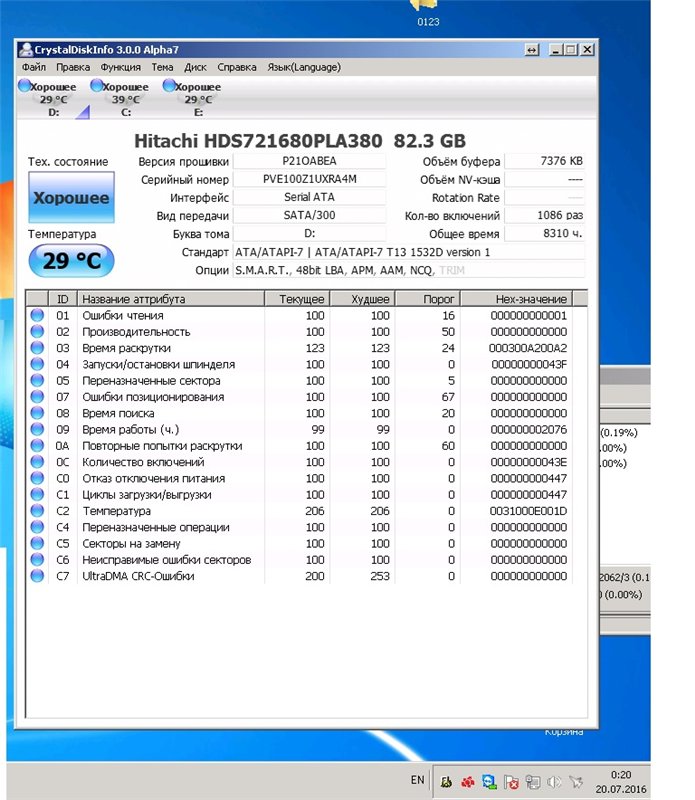Sort by Название аттрибута column header
The width and height of the screenshot is (695, 800).
click(170, 299)
